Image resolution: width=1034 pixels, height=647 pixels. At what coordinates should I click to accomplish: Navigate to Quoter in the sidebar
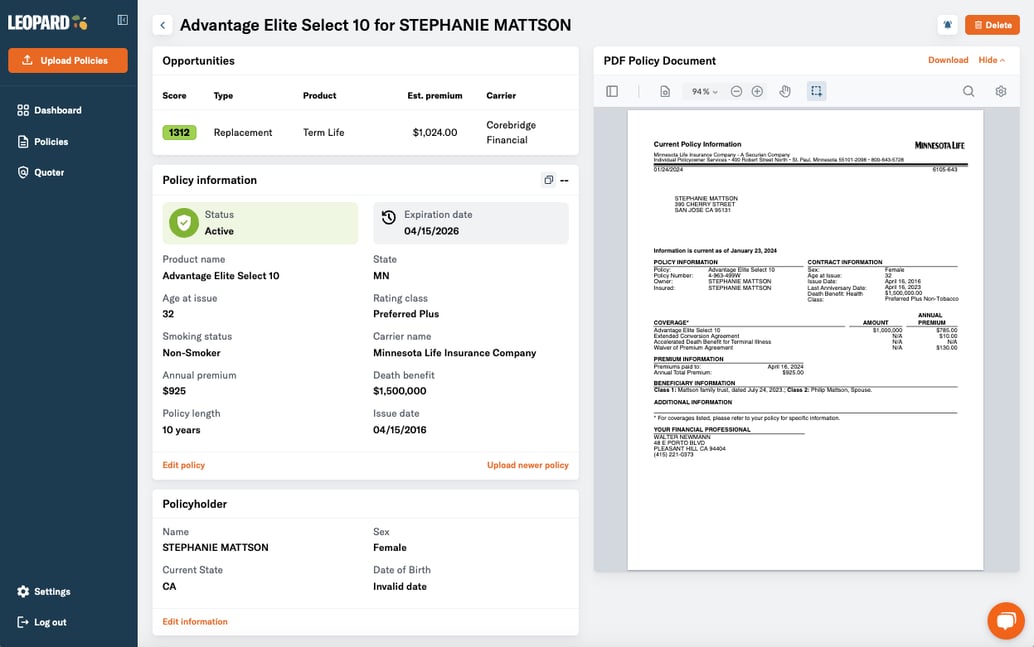[x=49, y=172]
